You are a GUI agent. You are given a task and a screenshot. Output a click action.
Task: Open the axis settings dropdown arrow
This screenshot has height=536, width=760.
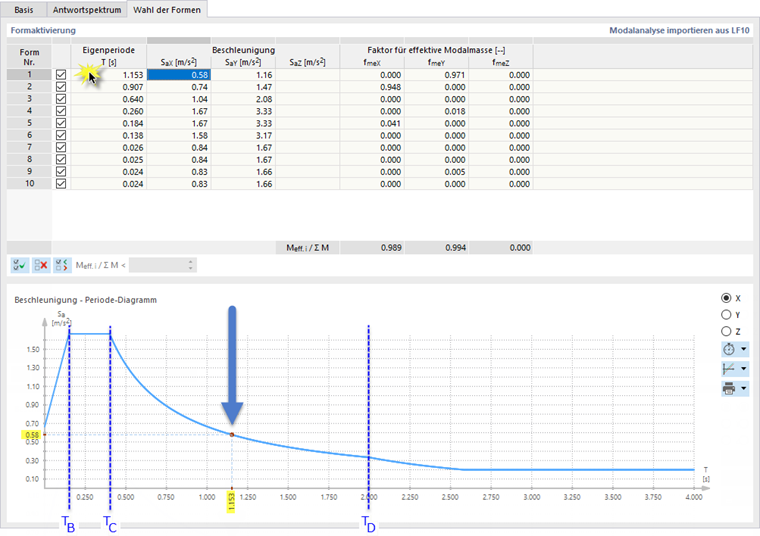(x=744, y=369)
